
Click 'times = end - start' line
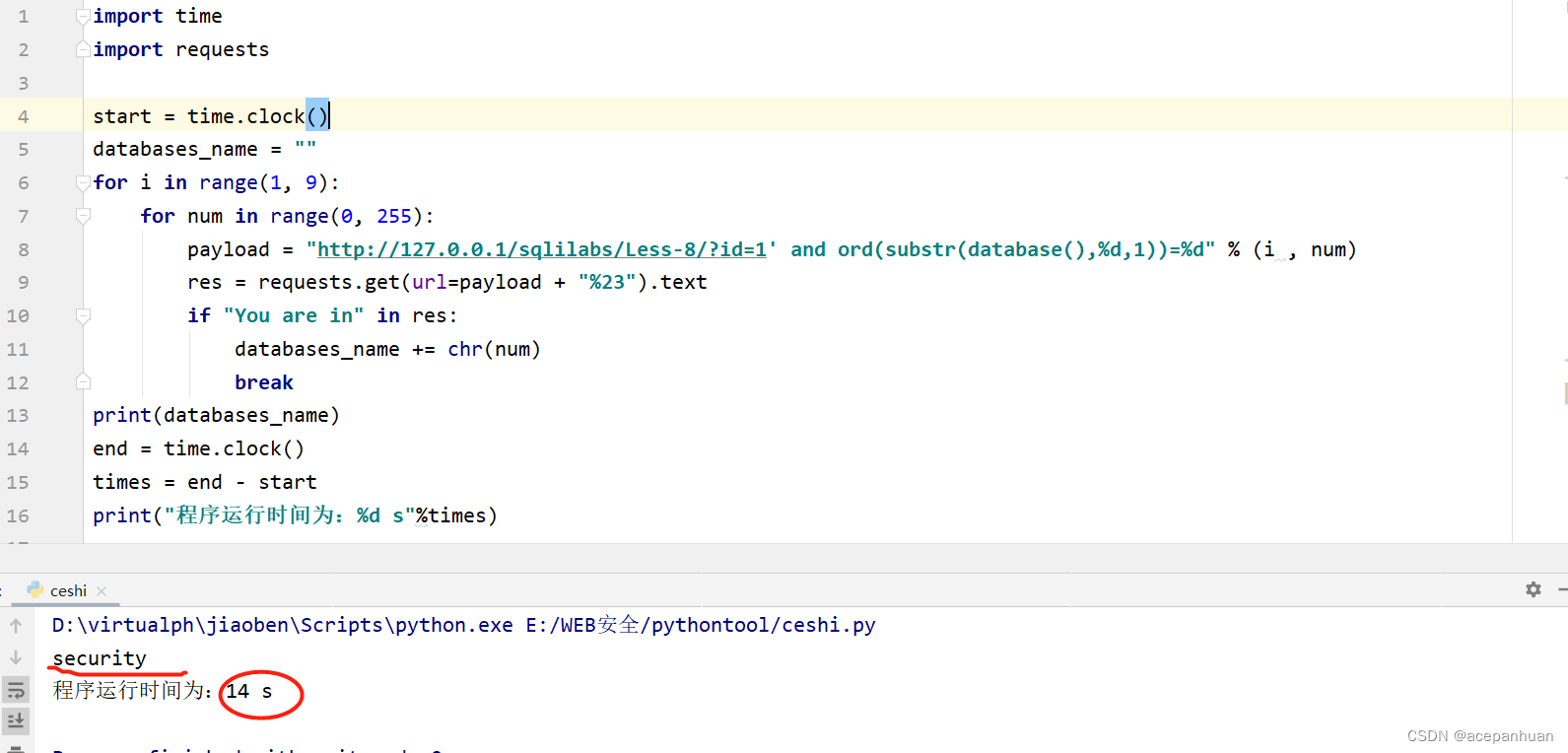coord(205,482)
